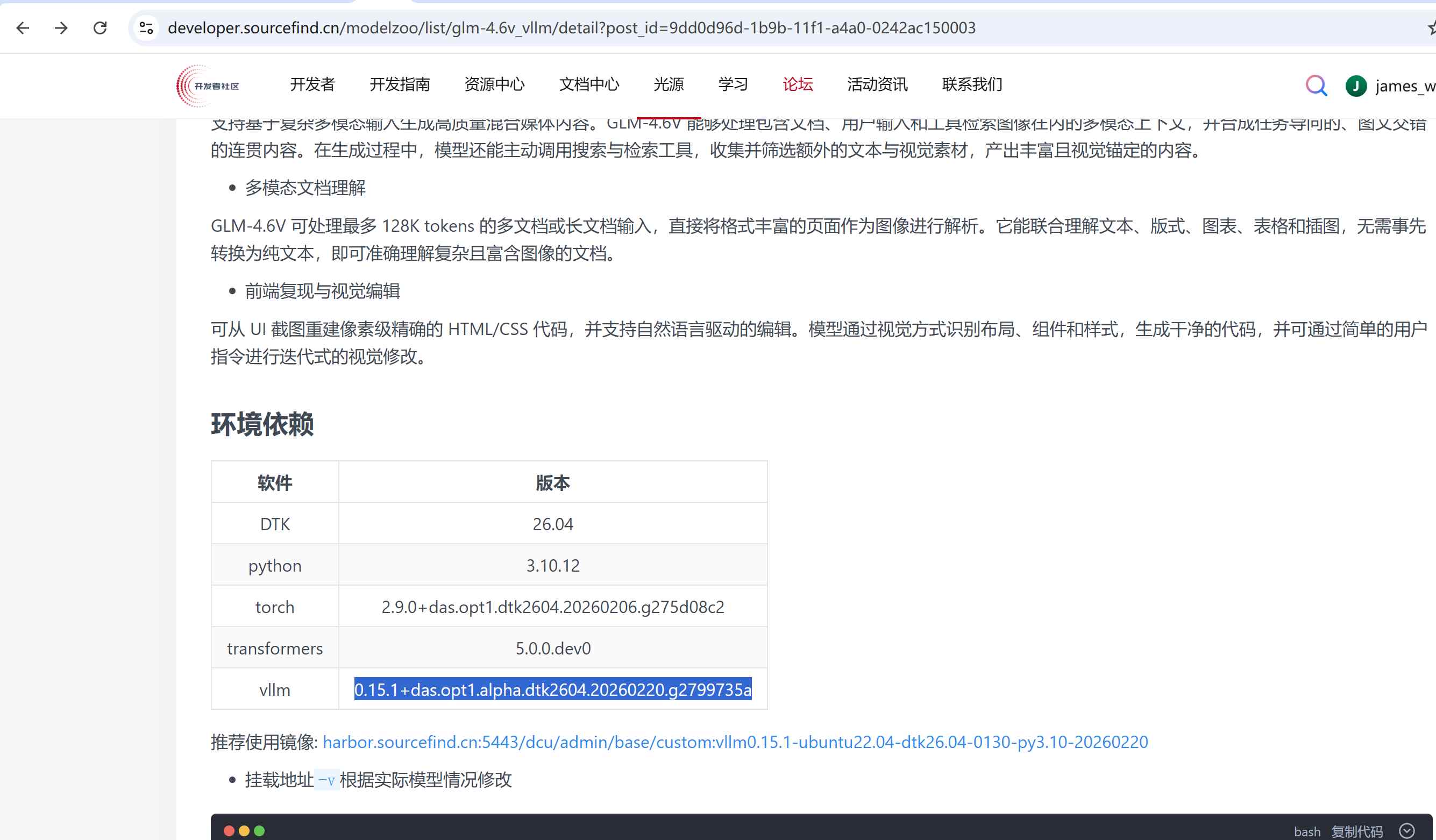Click python version 3.10.12 cell
The image size is (1436, 840).
coord(553,565)
